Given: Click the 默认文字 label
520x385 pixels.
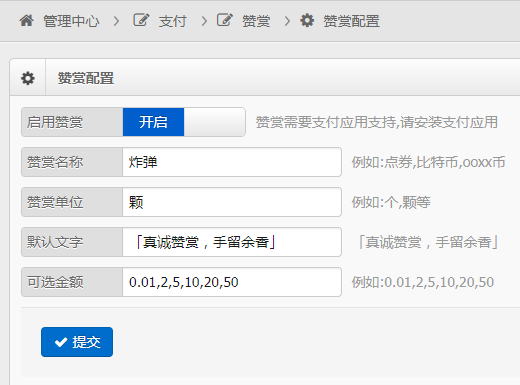Looking at the screenshot, I should click(x=55, y=242).
